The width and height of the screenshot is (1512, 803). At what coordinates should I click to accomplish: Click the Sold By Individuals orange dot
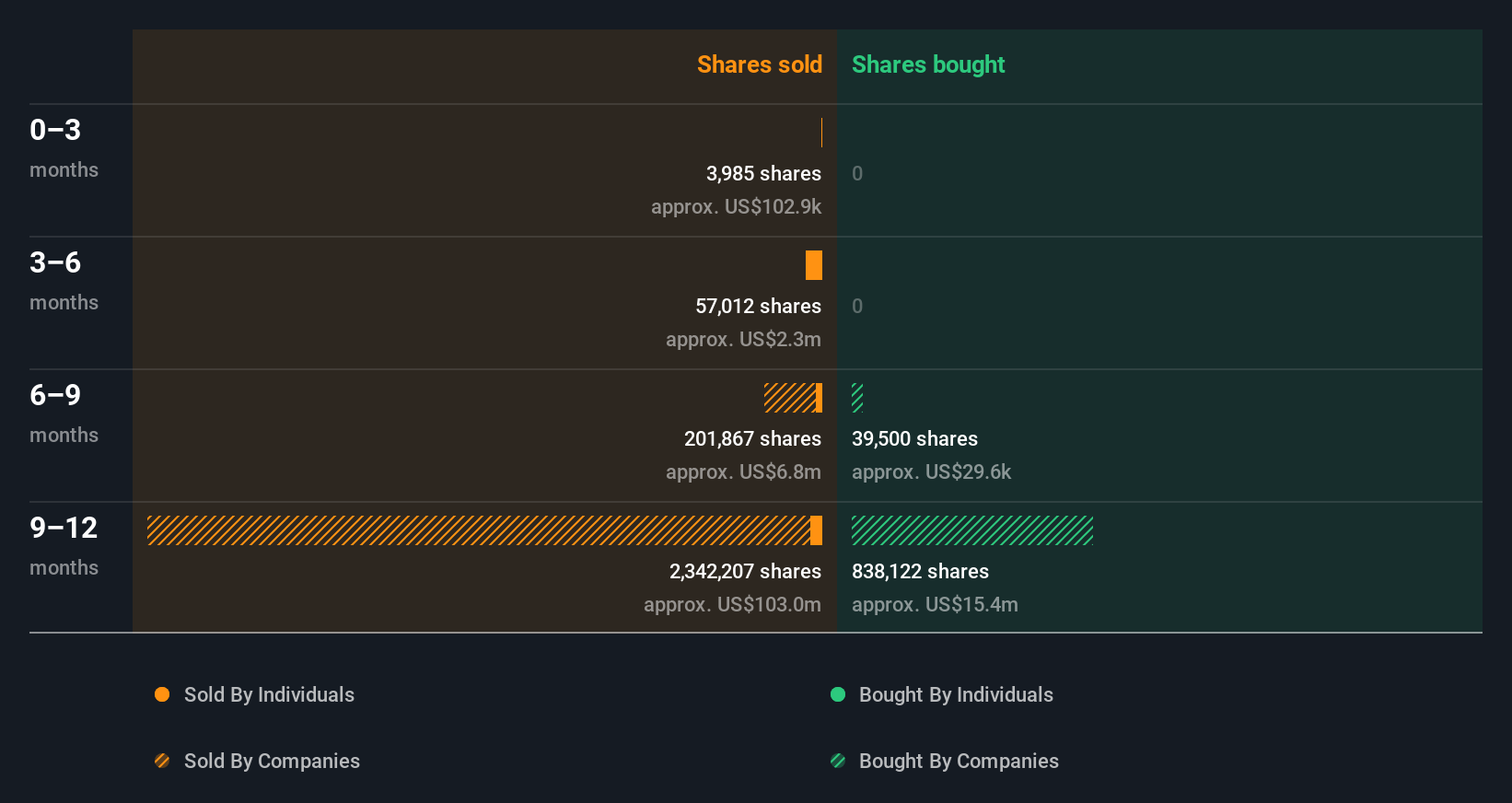click(x=162, y=694)
